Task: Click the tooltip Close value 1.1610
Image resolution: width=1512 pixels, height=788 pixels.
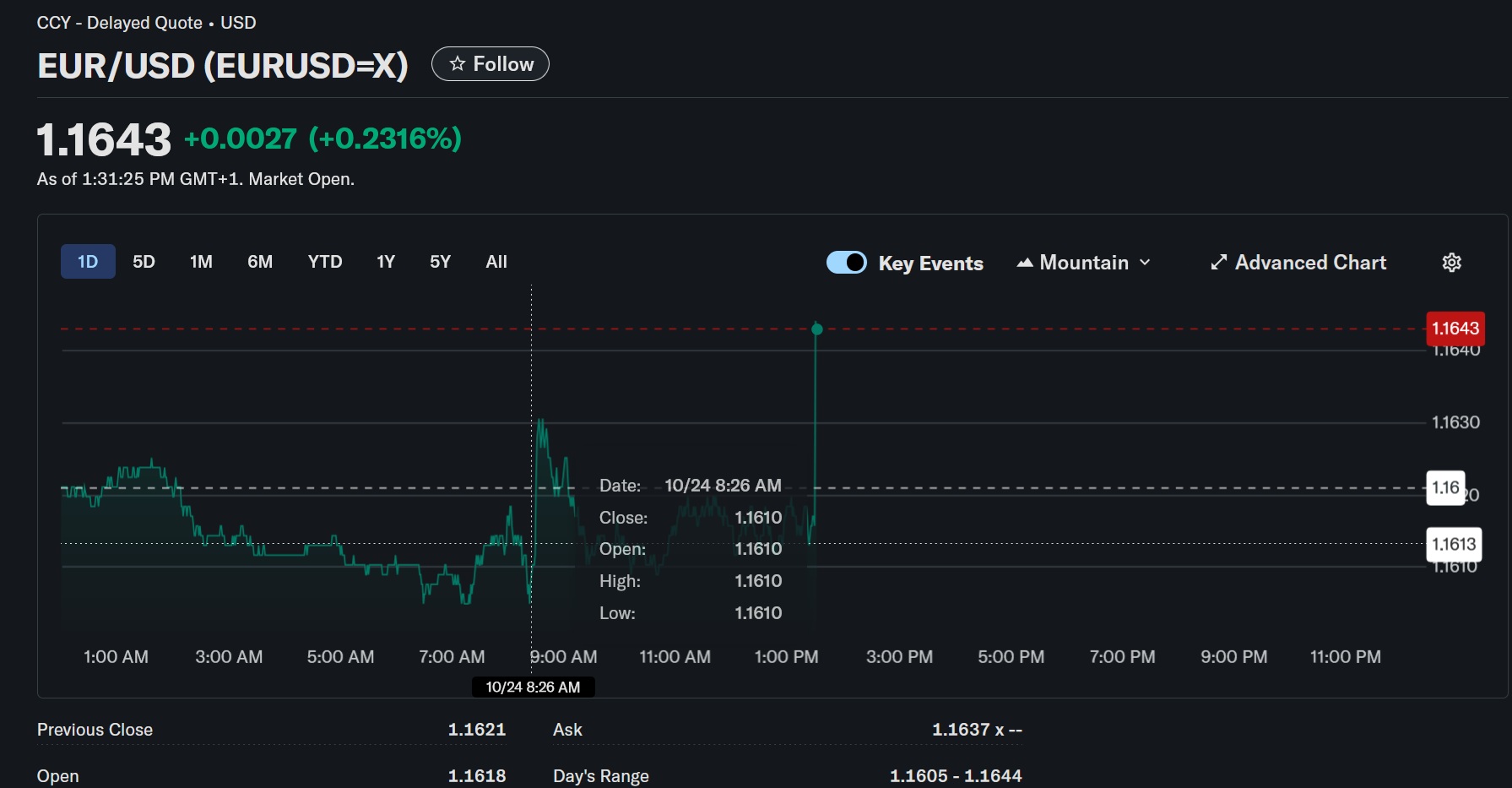Action: [758, 518]
